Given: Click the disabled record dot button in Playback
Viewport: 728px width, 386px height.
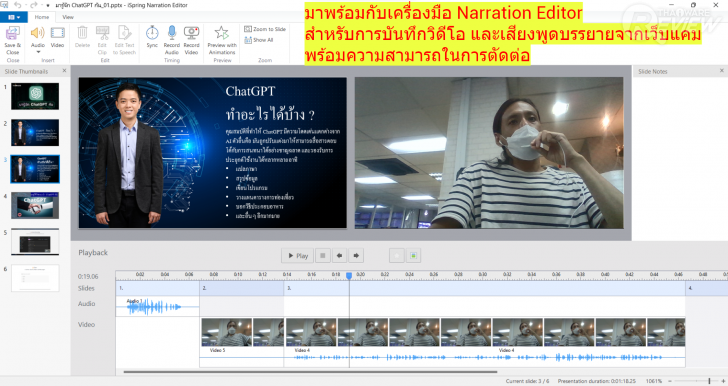Looking at the screenshot, I should pos(396,255).
